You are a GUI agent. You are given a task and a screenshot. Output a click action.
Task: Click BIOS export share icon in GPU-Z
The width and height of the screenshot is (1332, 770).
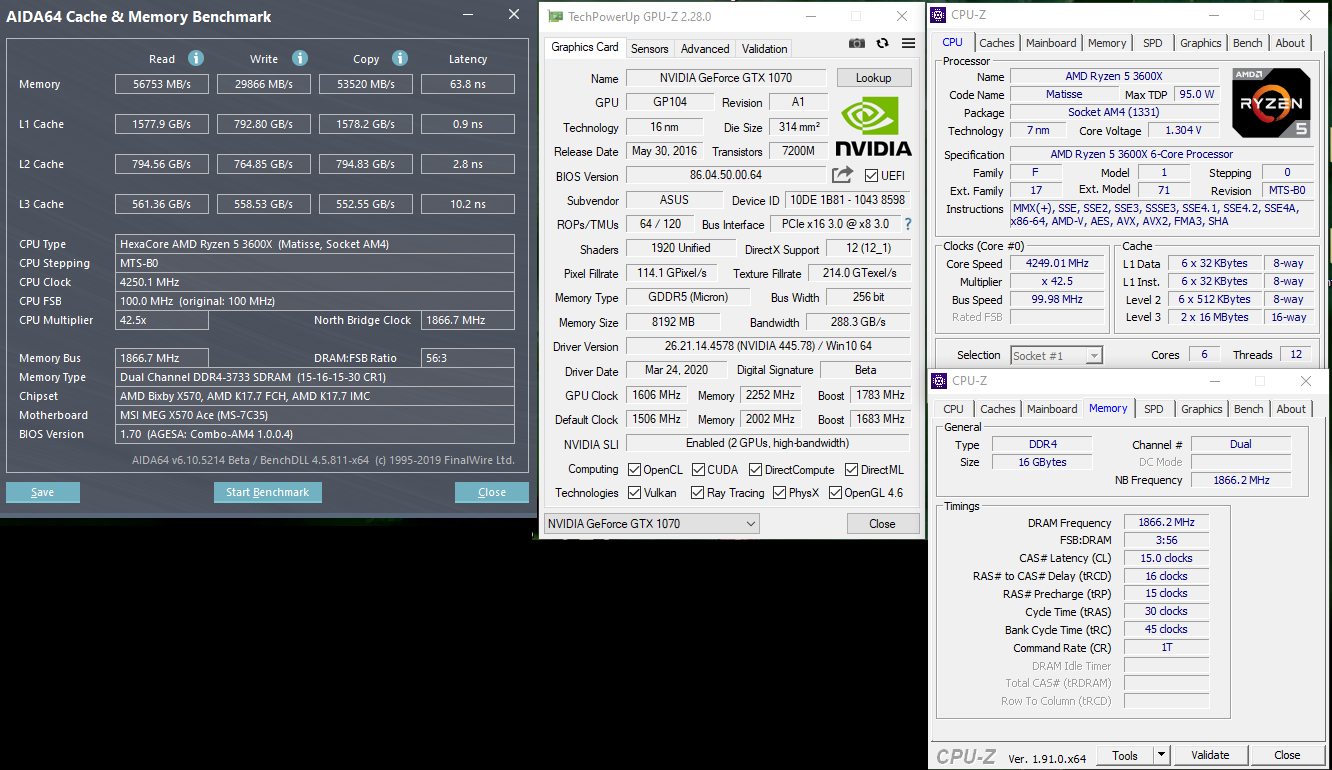(x=843, y=175)
